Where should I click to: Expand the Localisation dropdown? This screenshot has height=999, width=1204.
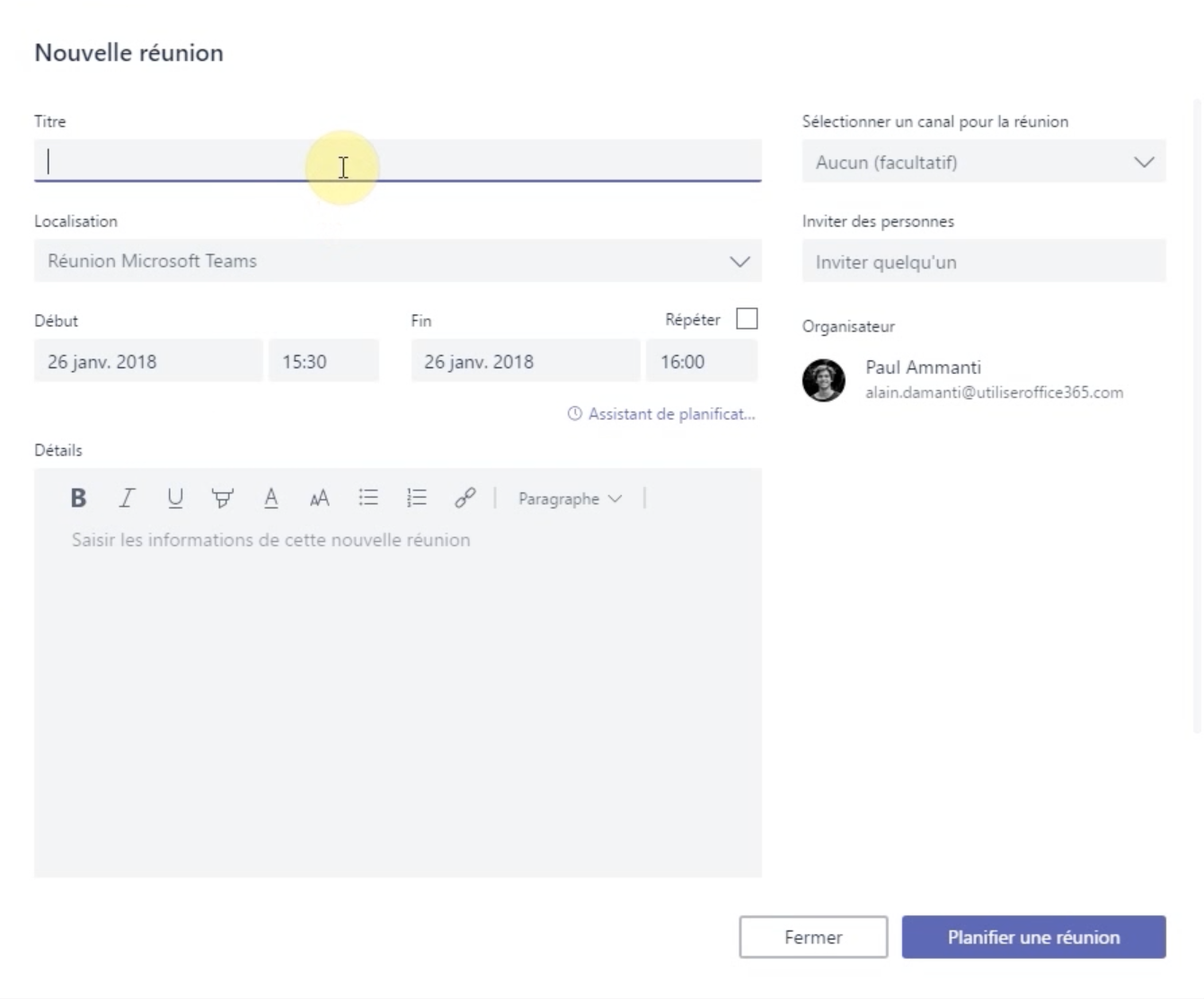[398, 261]
